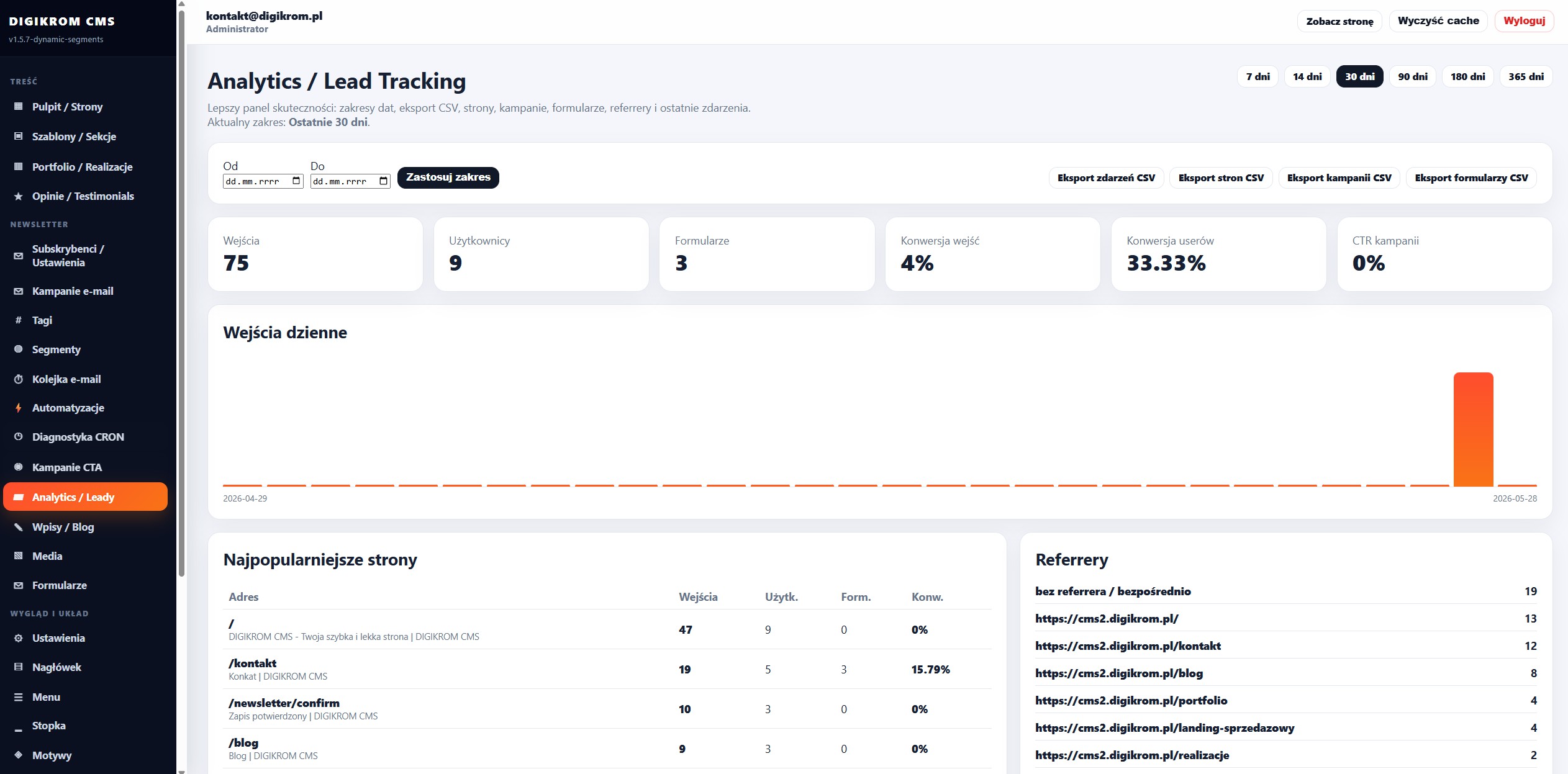Click the tall orange bar in Wejścia dzienne chart

[1473, 430]
